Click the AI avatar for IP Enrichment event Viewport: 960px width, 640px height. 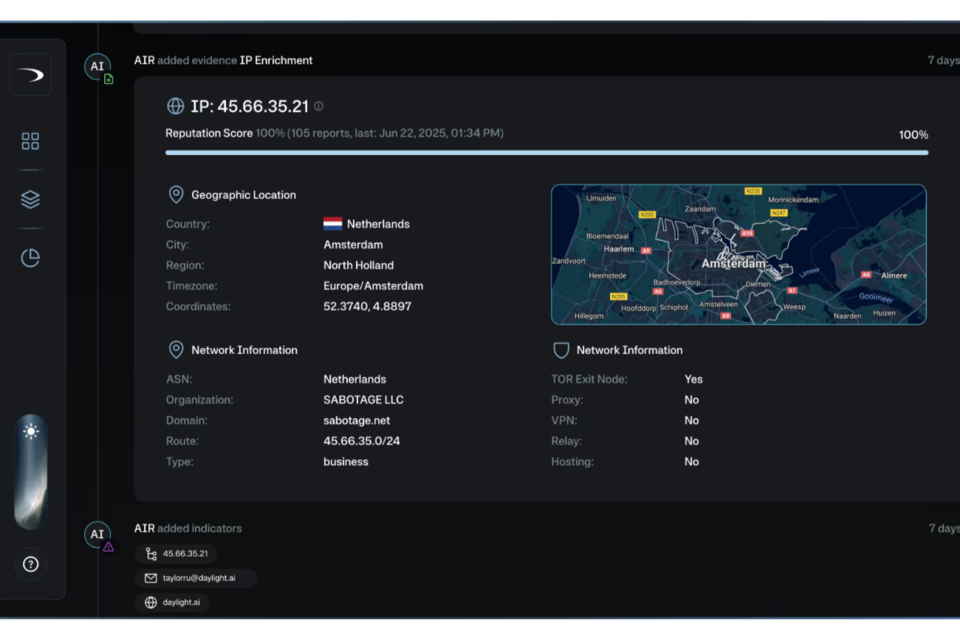(x=97, y=66)
